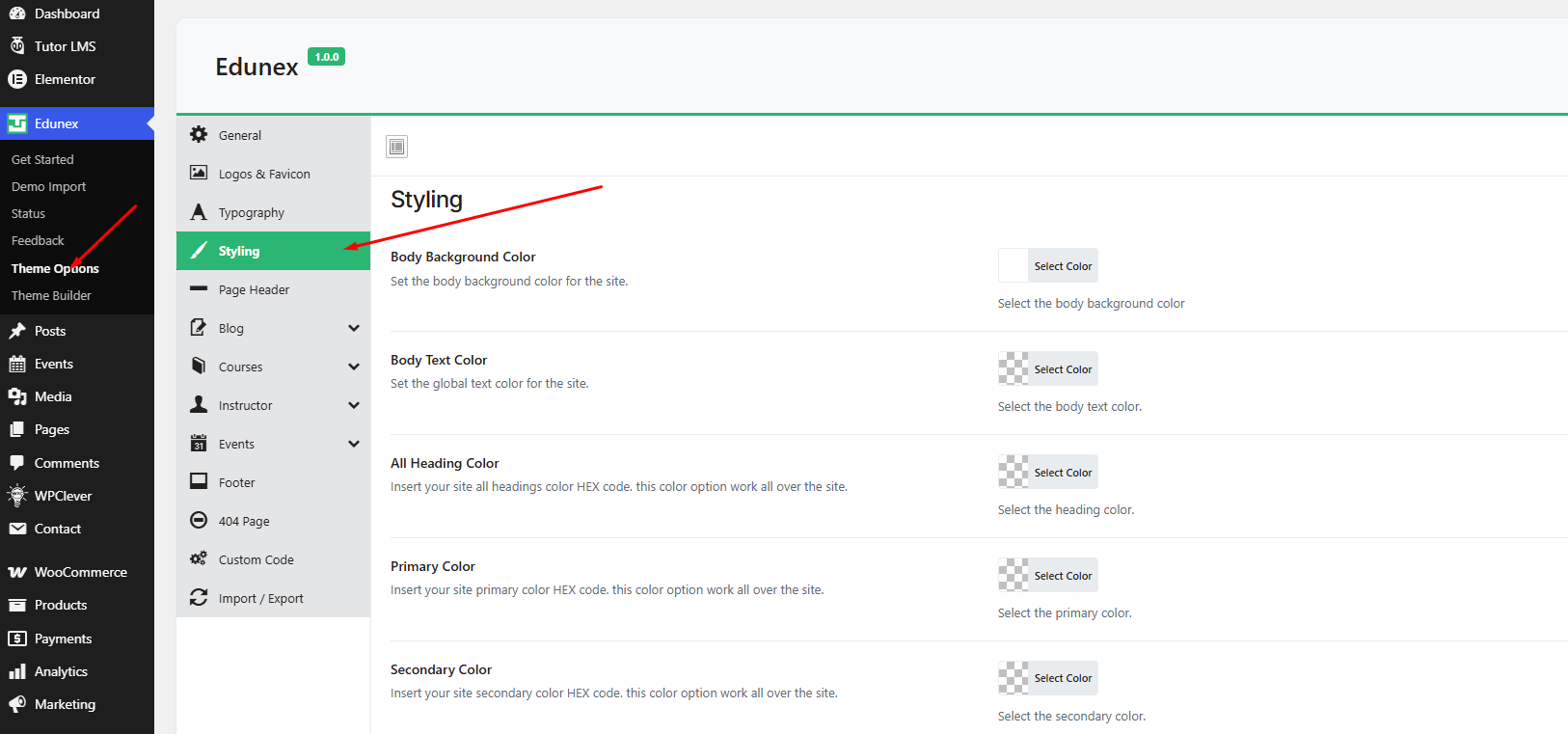
Task: Click Select Color for All Heading Color
Action: tap(1063, 473)
